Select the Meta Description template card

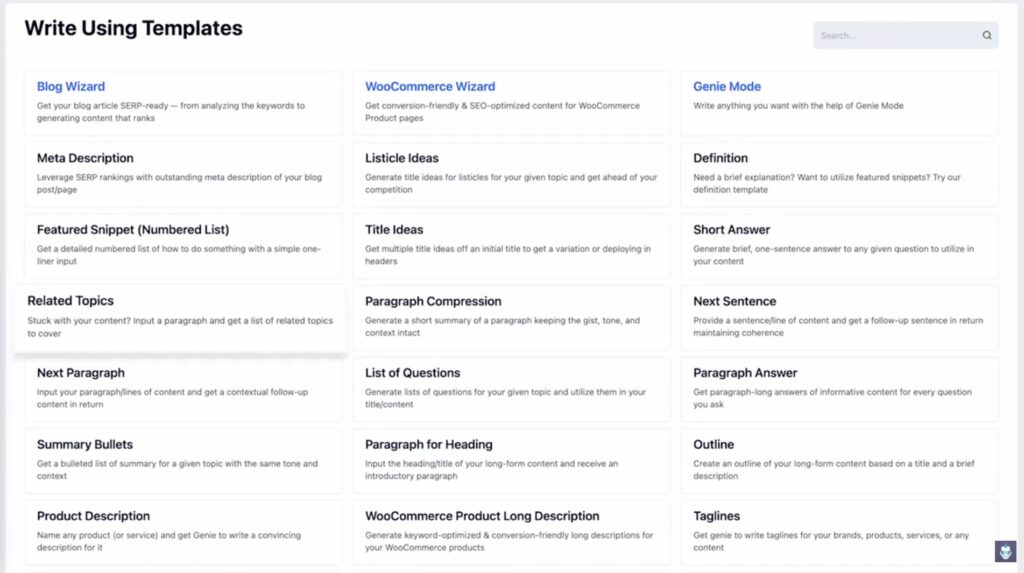(x=183, y=174)
